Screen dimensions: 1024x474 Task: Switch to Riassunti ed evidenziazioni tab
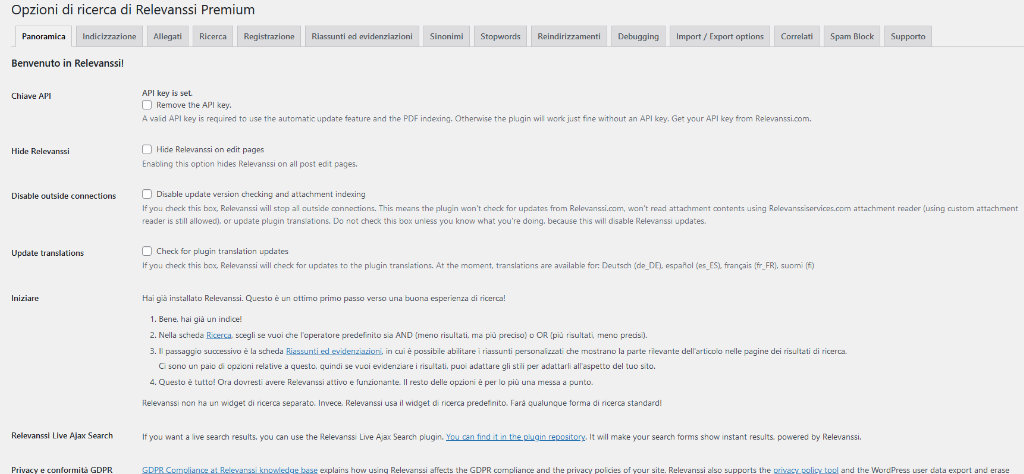[362, 37]
